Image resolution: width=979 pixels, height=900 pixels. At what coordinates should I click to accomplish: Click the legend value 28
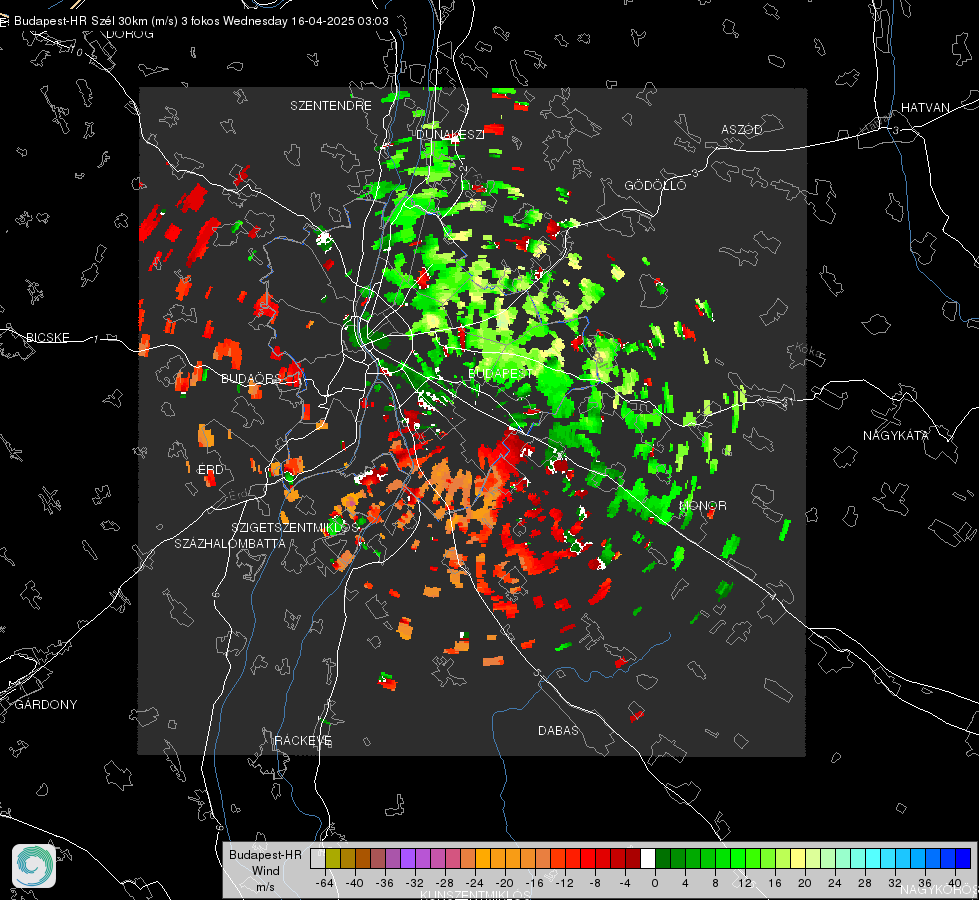(864, 883)
